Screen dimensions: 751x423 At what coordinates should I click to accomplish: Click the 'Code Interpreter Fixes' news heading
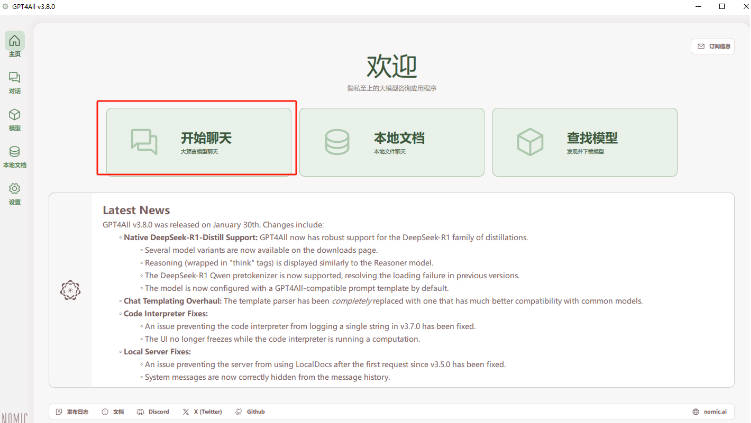click(166, 313)
